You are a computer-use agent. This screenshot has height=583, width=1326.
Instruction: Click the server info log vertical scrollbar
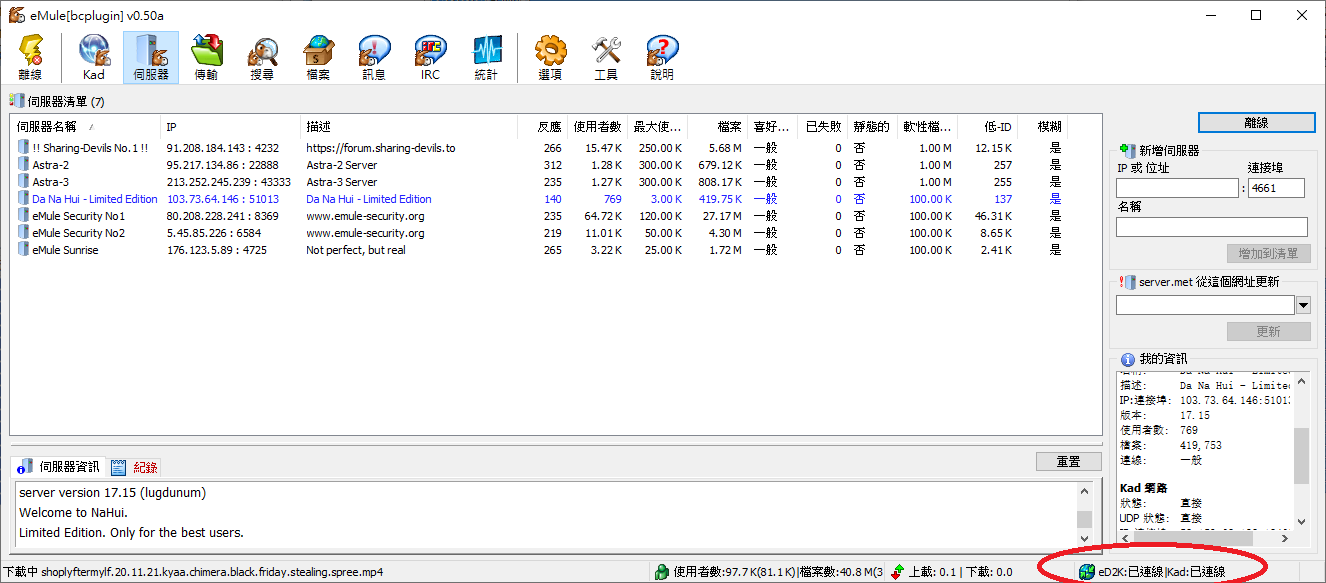coord(1085,518)
